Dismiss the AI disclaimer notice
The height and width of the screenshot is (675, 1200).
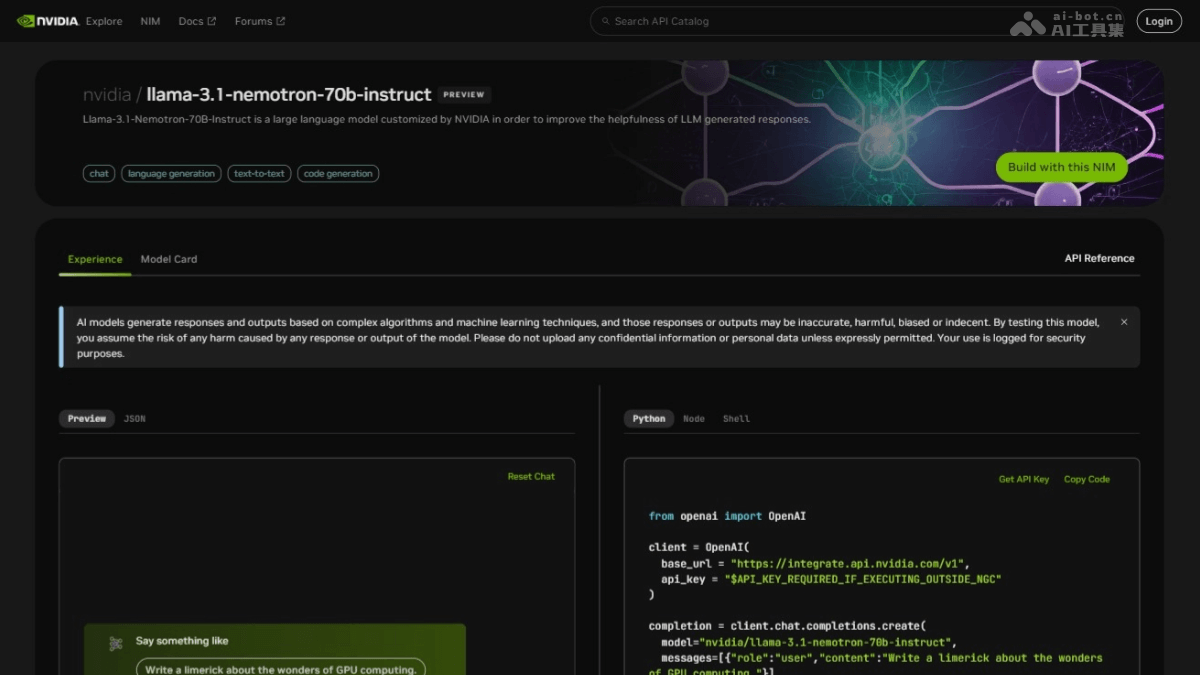tap(1124, 322)
